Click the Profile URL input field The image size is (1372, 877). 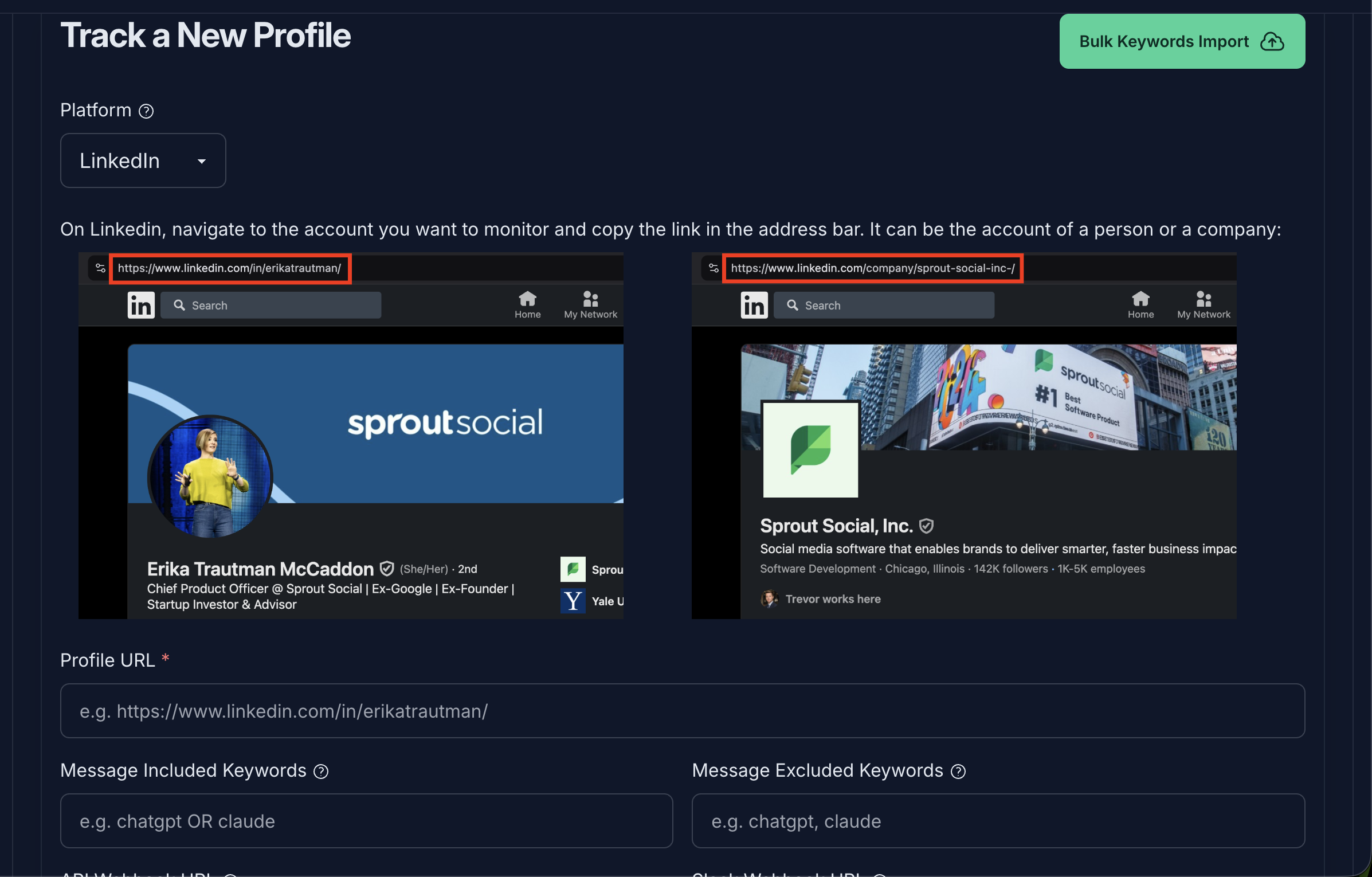[683, 711]
